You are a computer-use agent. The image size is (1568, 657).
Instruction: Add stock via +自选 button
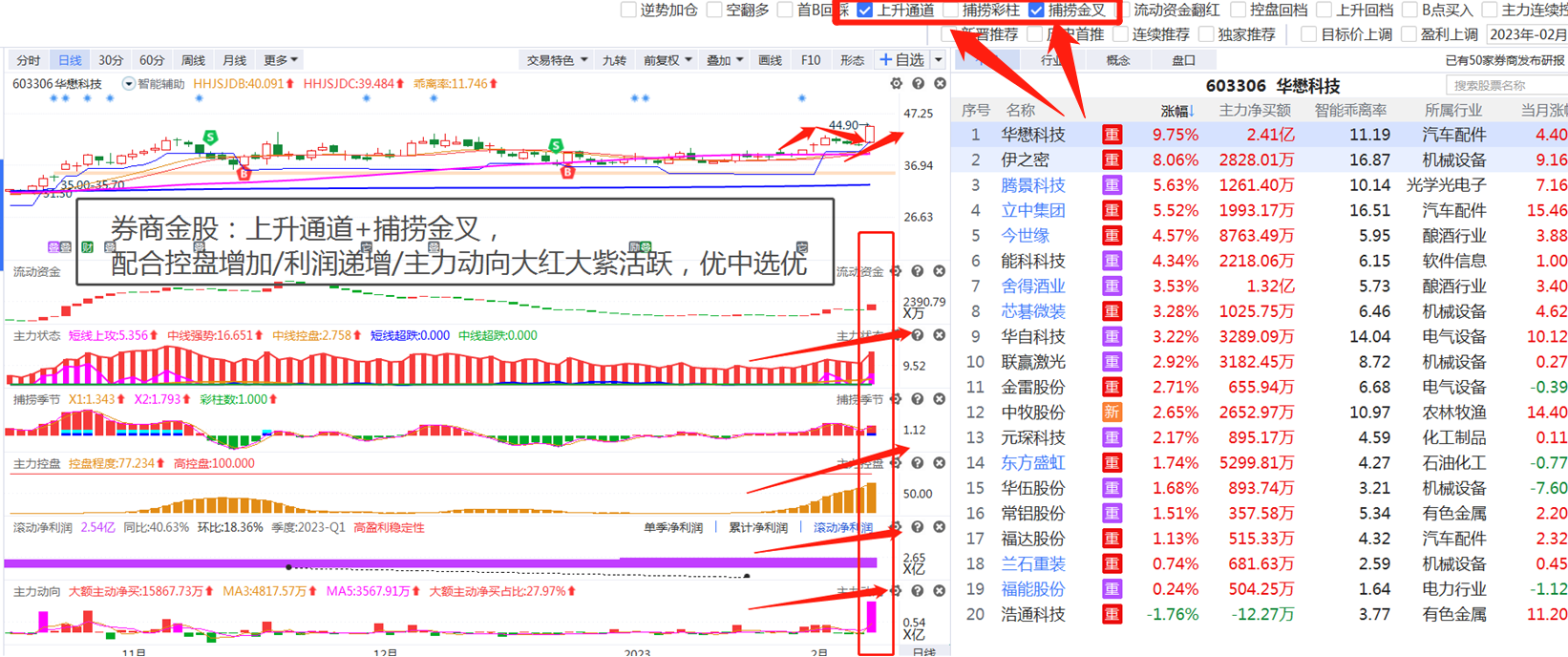coord(902,60)
